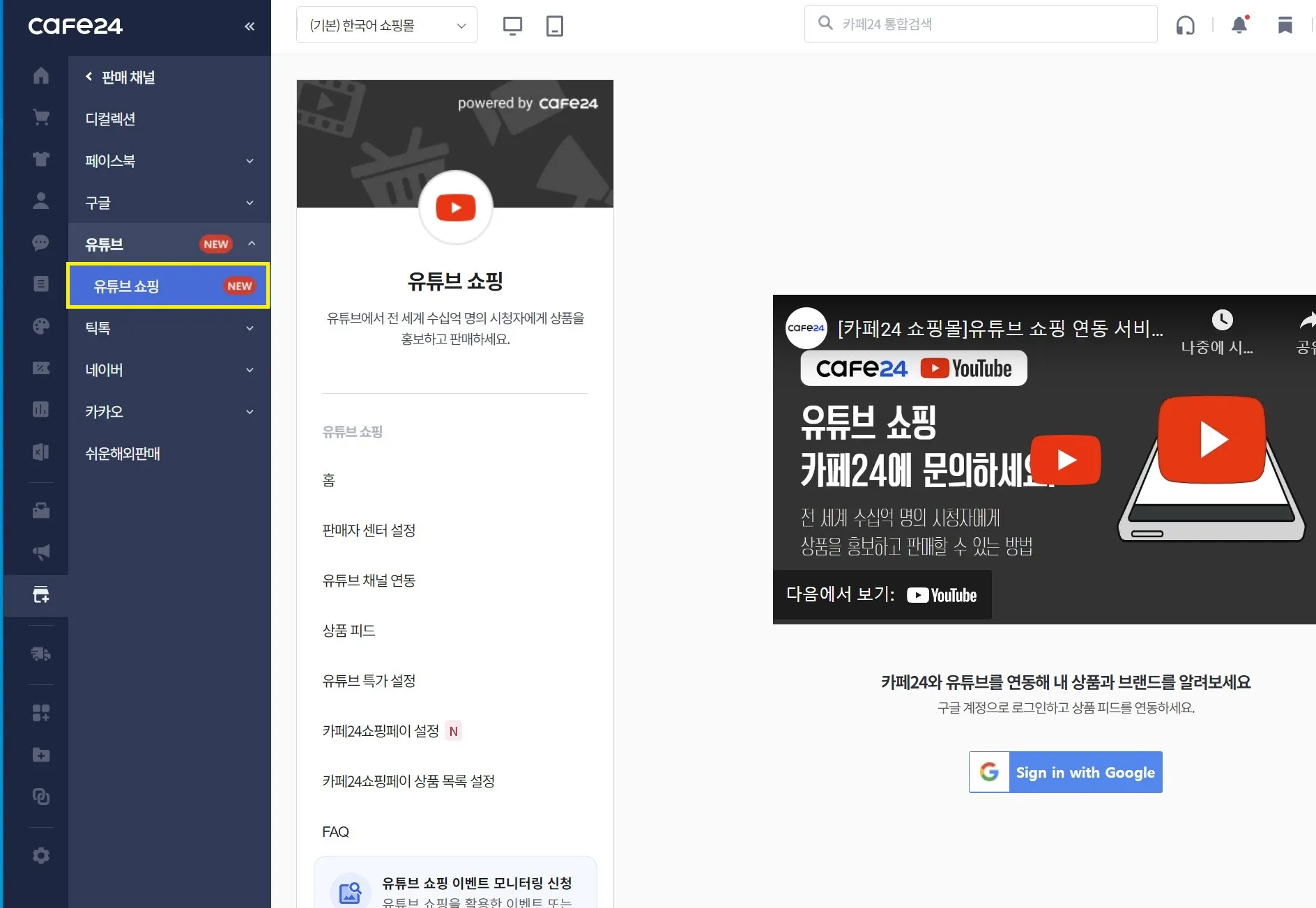The image size is (1316, 908).
Task: Click the heading text 카페24와 유튜브를 연동해
Action: coord(1066,682)
